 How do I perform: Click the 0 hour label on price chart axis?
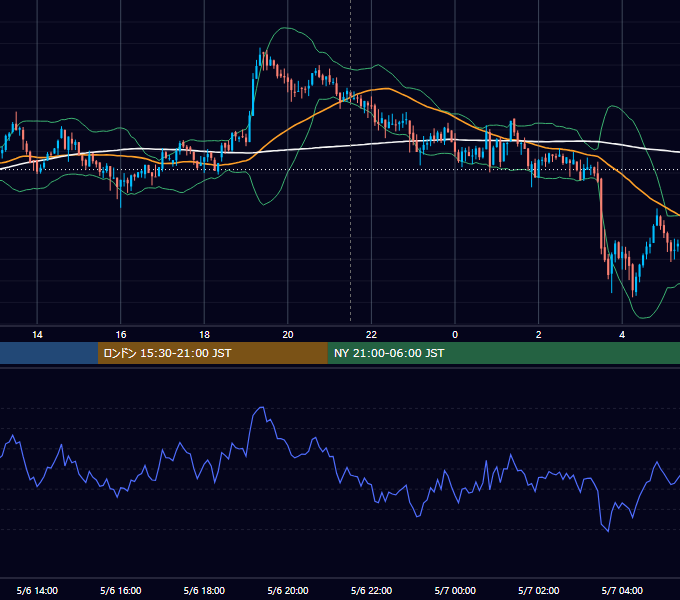(455, 335)
